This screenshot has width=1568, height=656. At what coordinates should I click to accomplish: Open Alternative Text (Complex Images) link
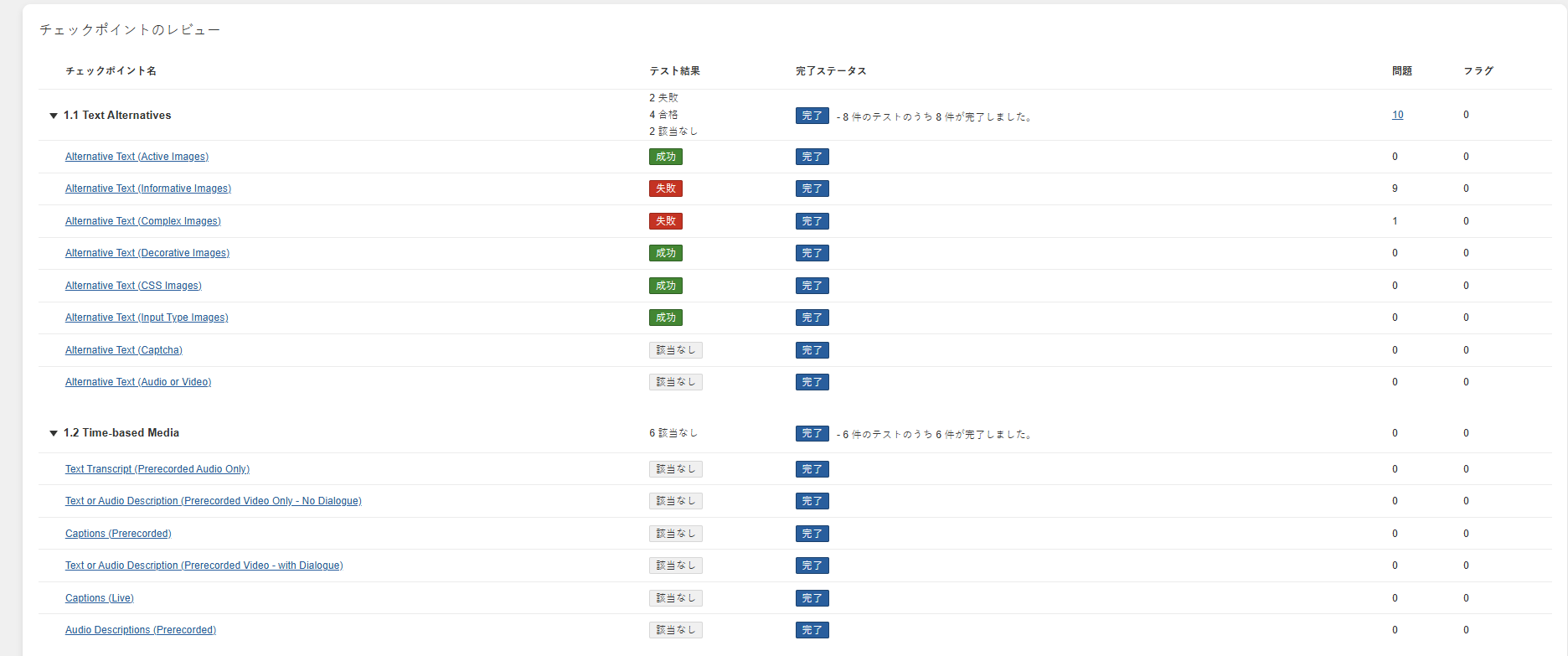[142, 221]
